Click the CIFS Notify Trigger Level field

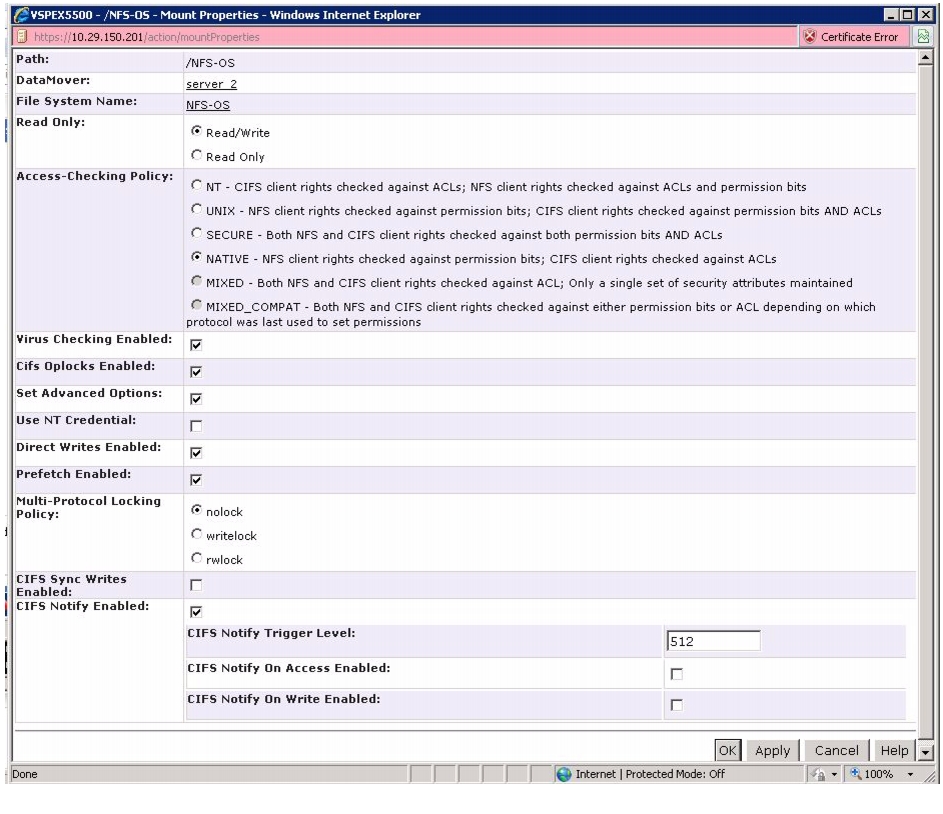click(x=713, y=641)
